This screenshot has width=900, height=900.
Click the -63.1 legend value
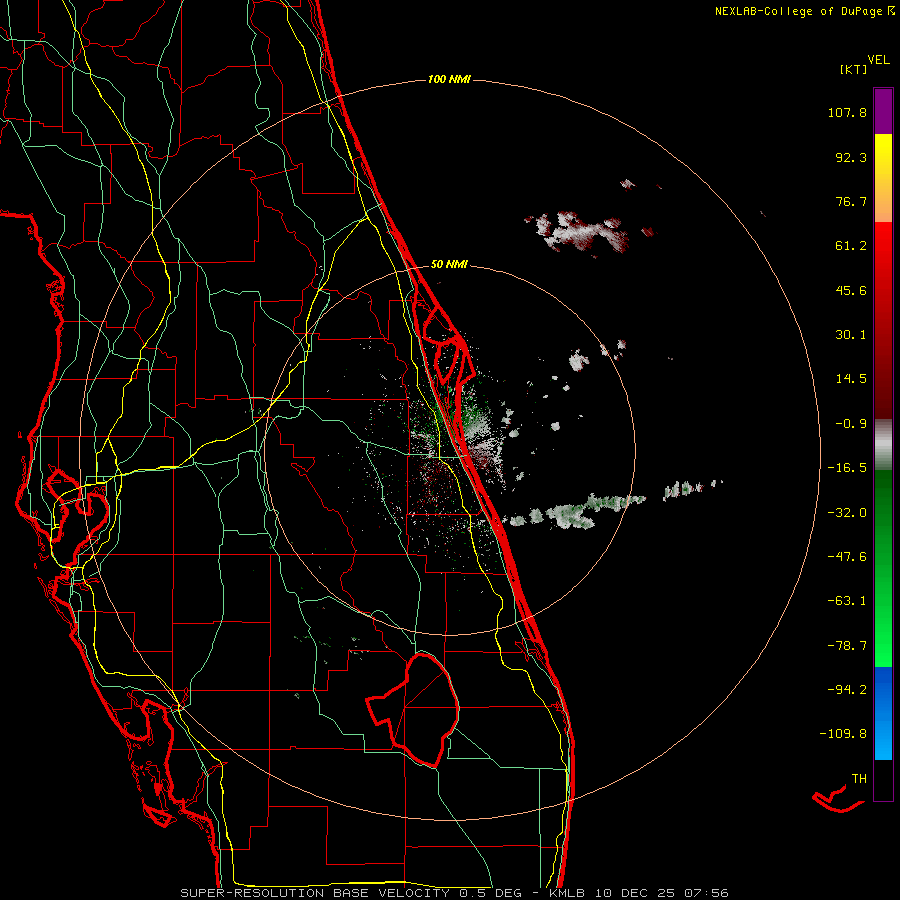coord(847,601)
